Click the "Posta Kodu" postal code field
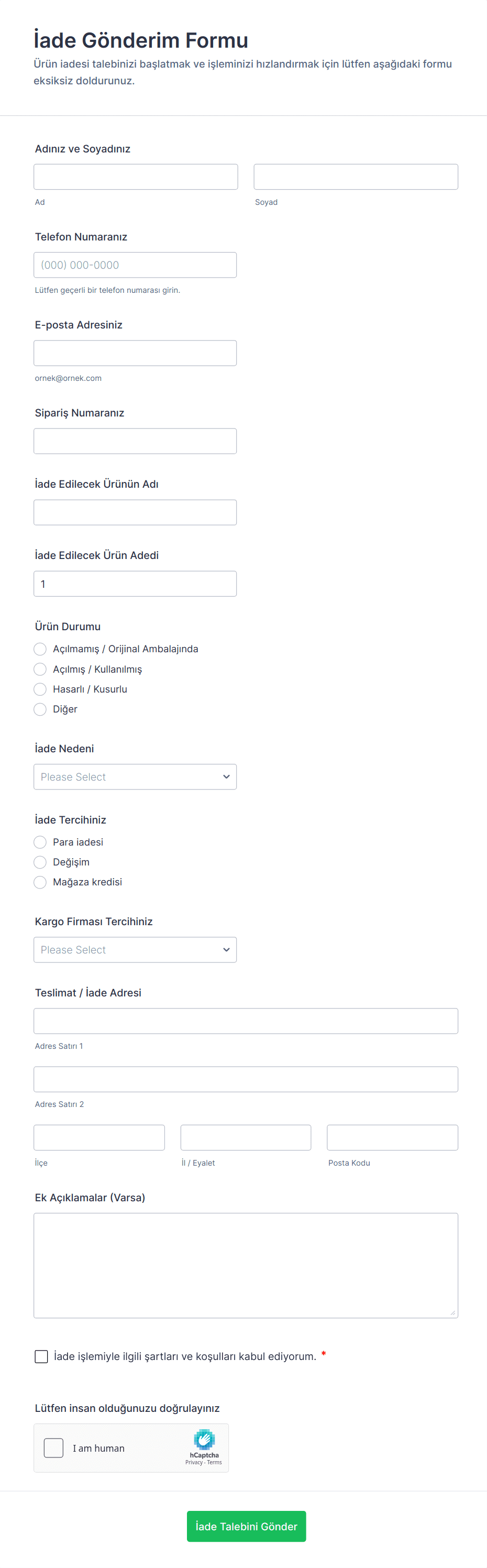The width and height of the screenshot is (487, 1568). 392,1137
